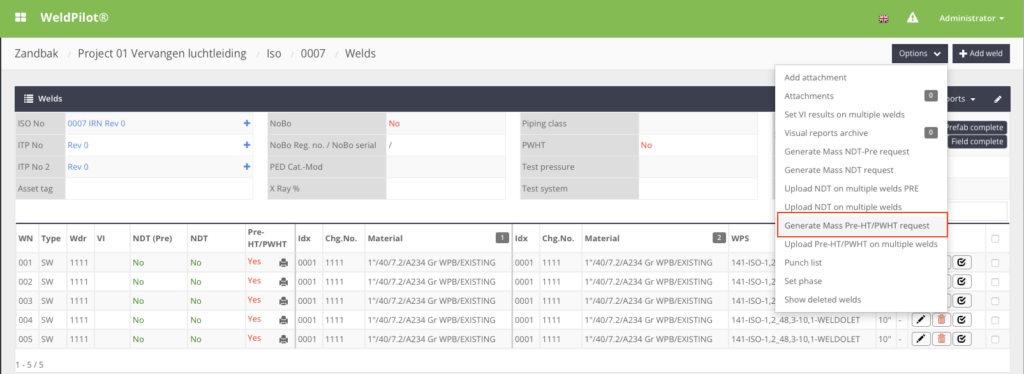This screenshot has width=1024, height=374.
Task: Toggle the select-all checkbox in table header
Action: coord(995,239)
